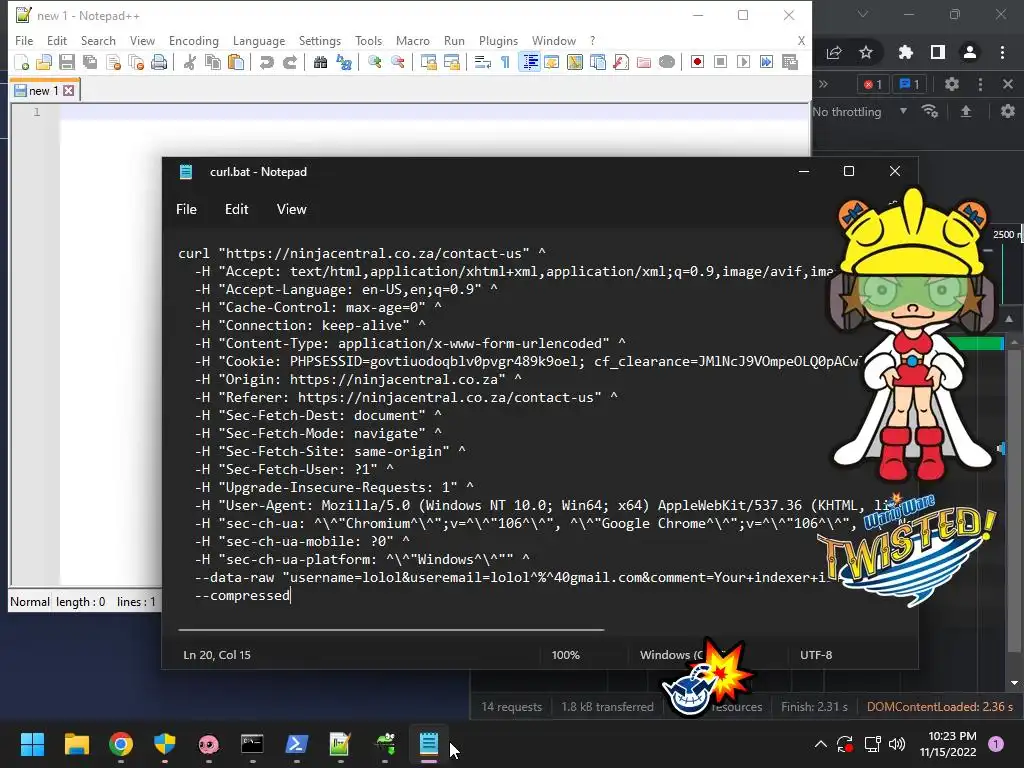Toggle Chrome side panel icon
Viewport: 1024px width, 768px height.
[x=937, y=52]
